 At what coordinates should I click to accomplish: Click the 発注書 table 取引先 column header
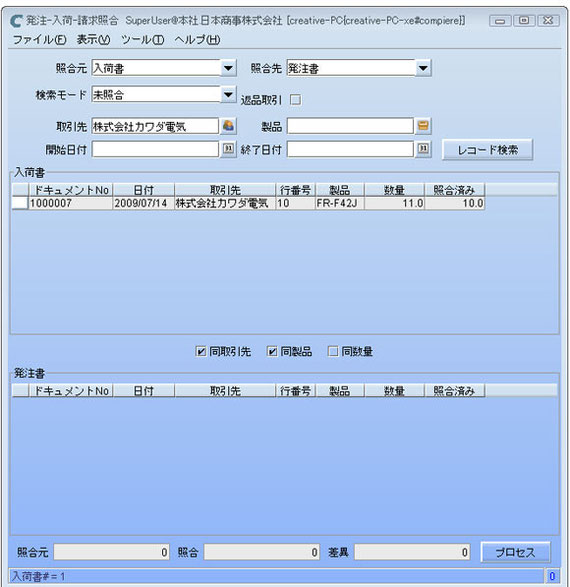225,390
